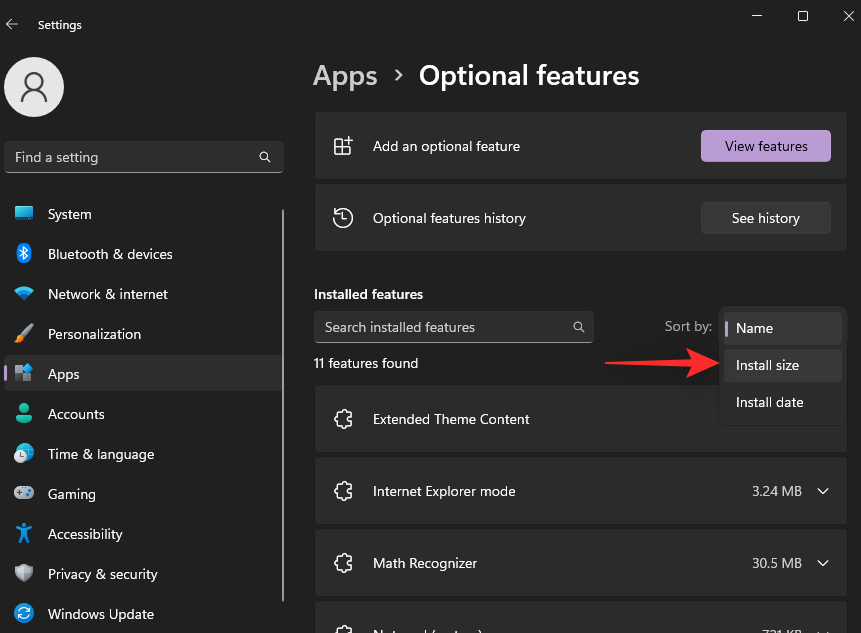Click Extended Theme Content row text
This screenshot has height=633, width=861.
click(x=451, y=419)
